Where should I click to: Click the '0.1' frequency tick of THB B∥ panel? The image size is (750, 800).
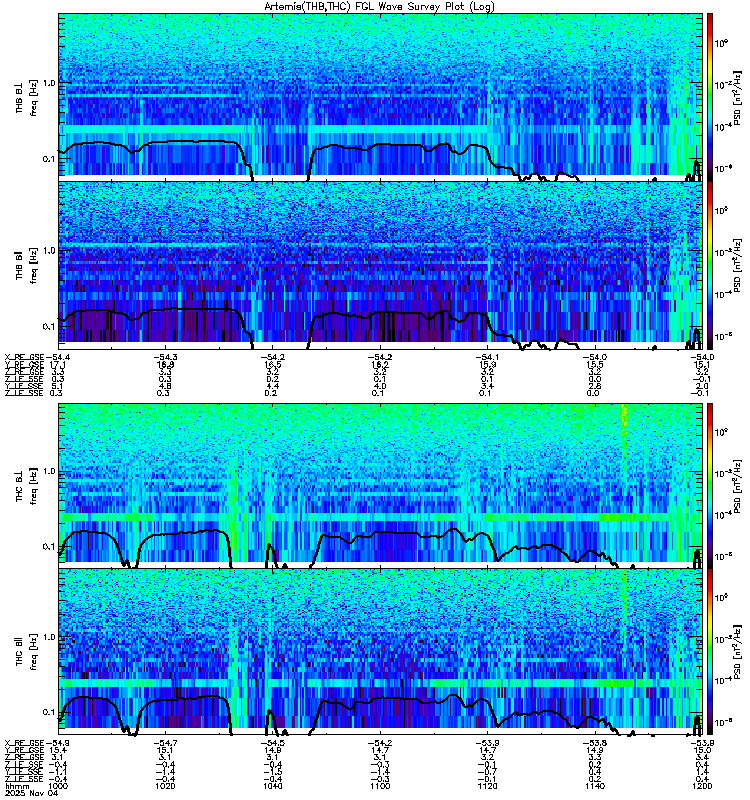point(49,326)
